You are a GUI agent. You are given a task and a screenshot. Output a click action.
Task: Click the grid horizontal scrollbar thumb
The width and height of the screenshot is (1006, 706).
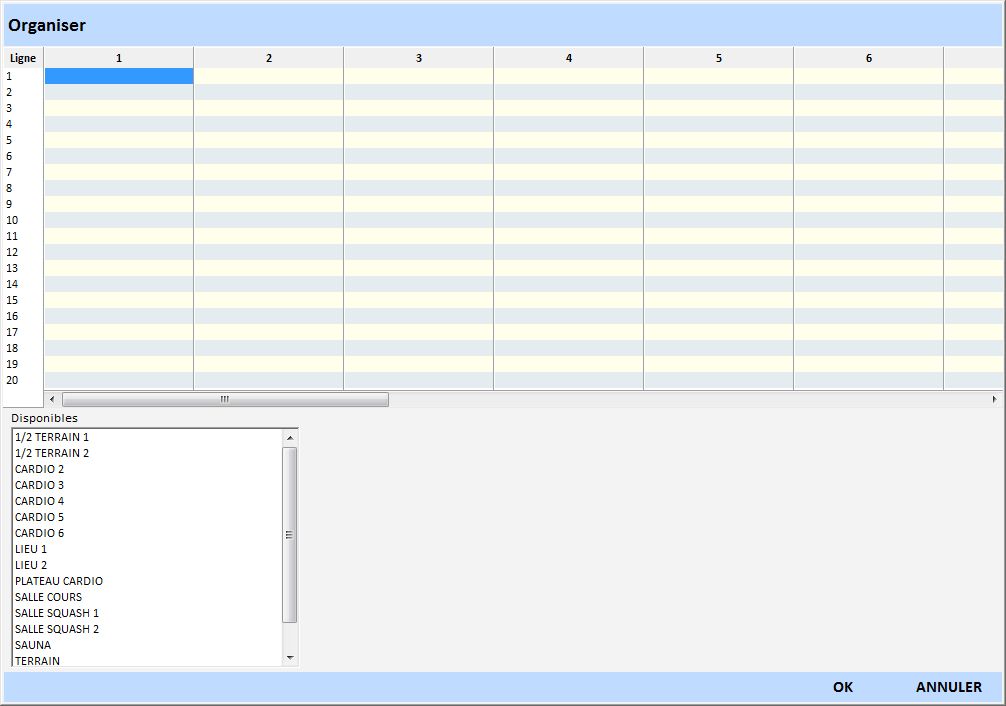point(225,400)
